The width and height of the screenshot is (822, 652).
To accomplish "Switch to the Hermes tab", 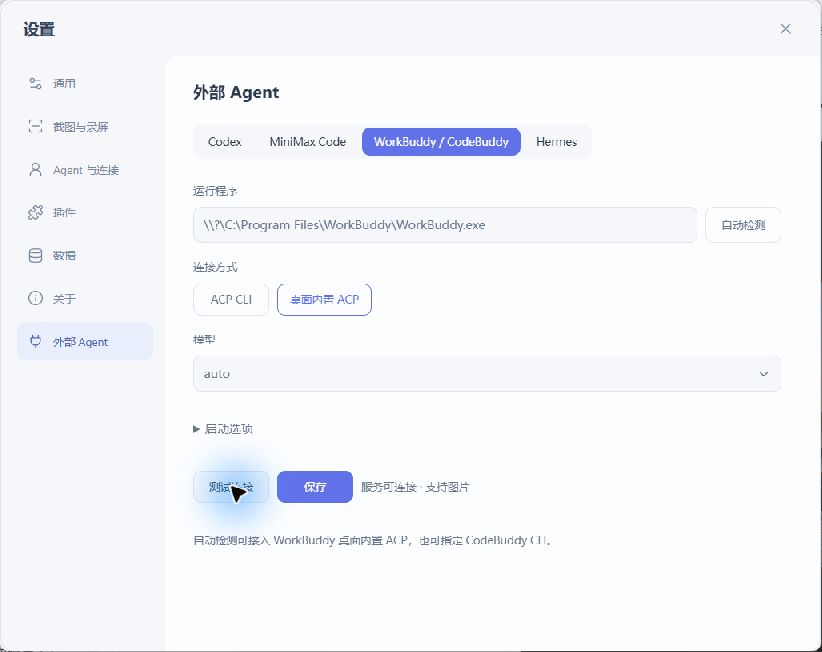I will [x=556, y=142].
